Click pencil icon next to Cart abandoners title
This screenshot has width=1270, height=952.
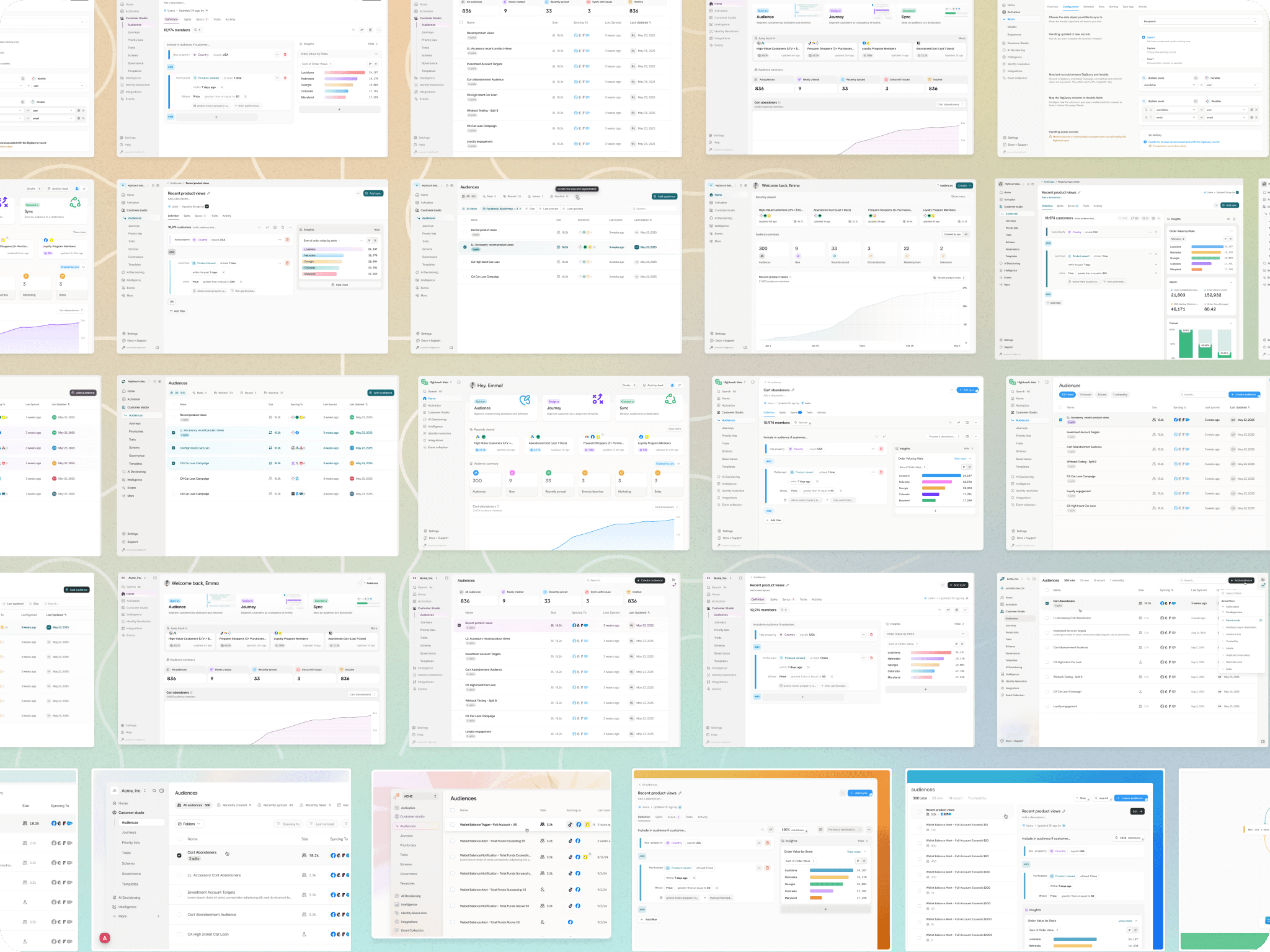pos(793,390)
